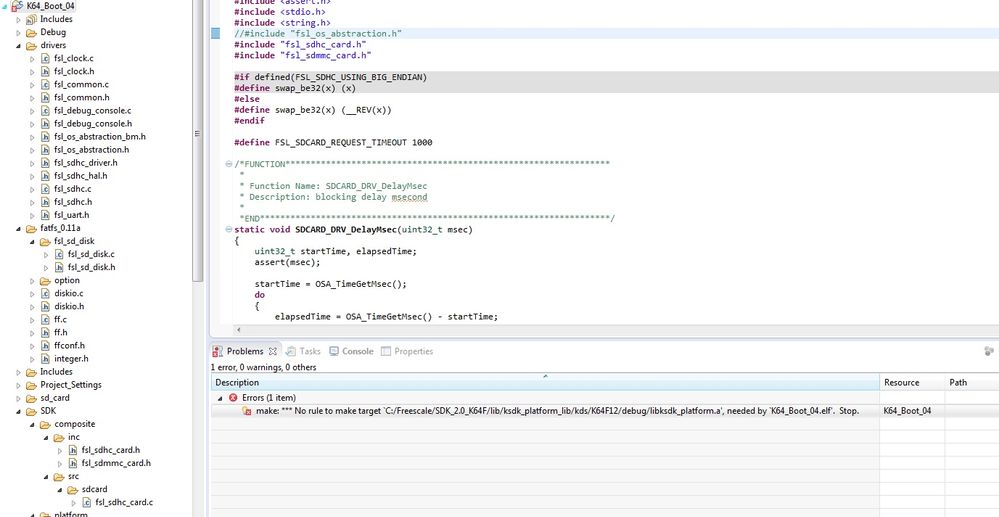Click the red error icon beside Errors
The width and height of the screenshot is (999, 517).
pyautogui.click(x=233, y=398)
